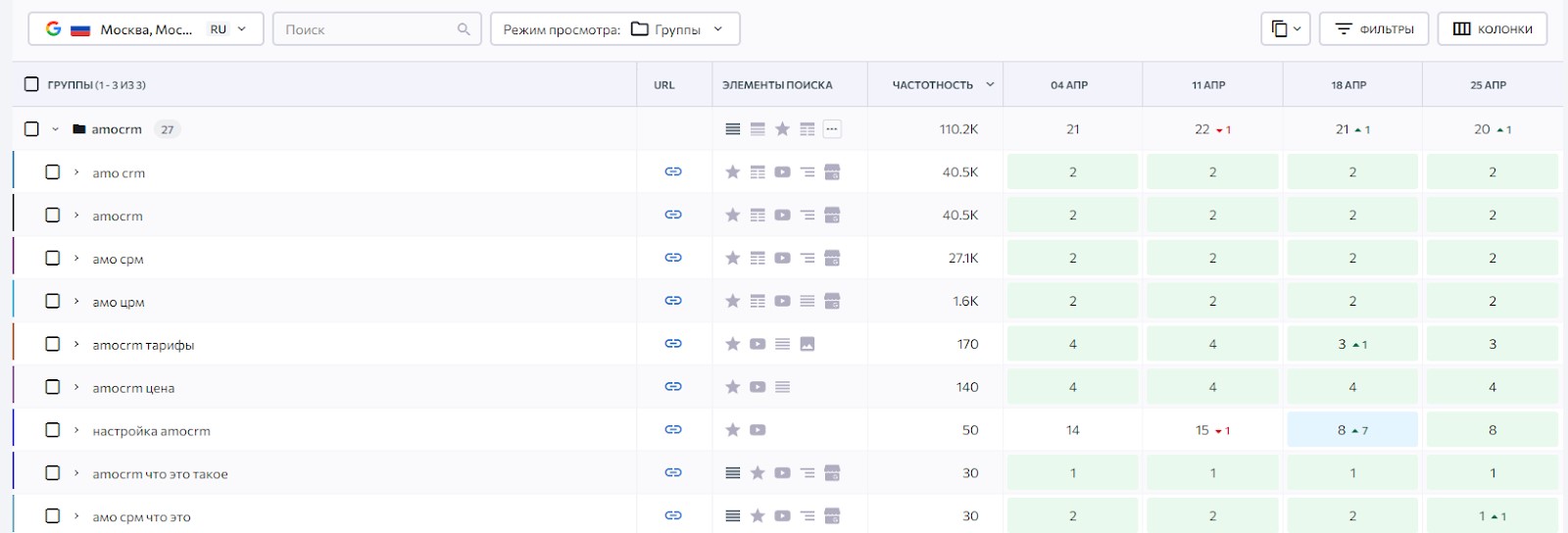Click the video icon in настройка amocrm row

click(x=758, y=429)
